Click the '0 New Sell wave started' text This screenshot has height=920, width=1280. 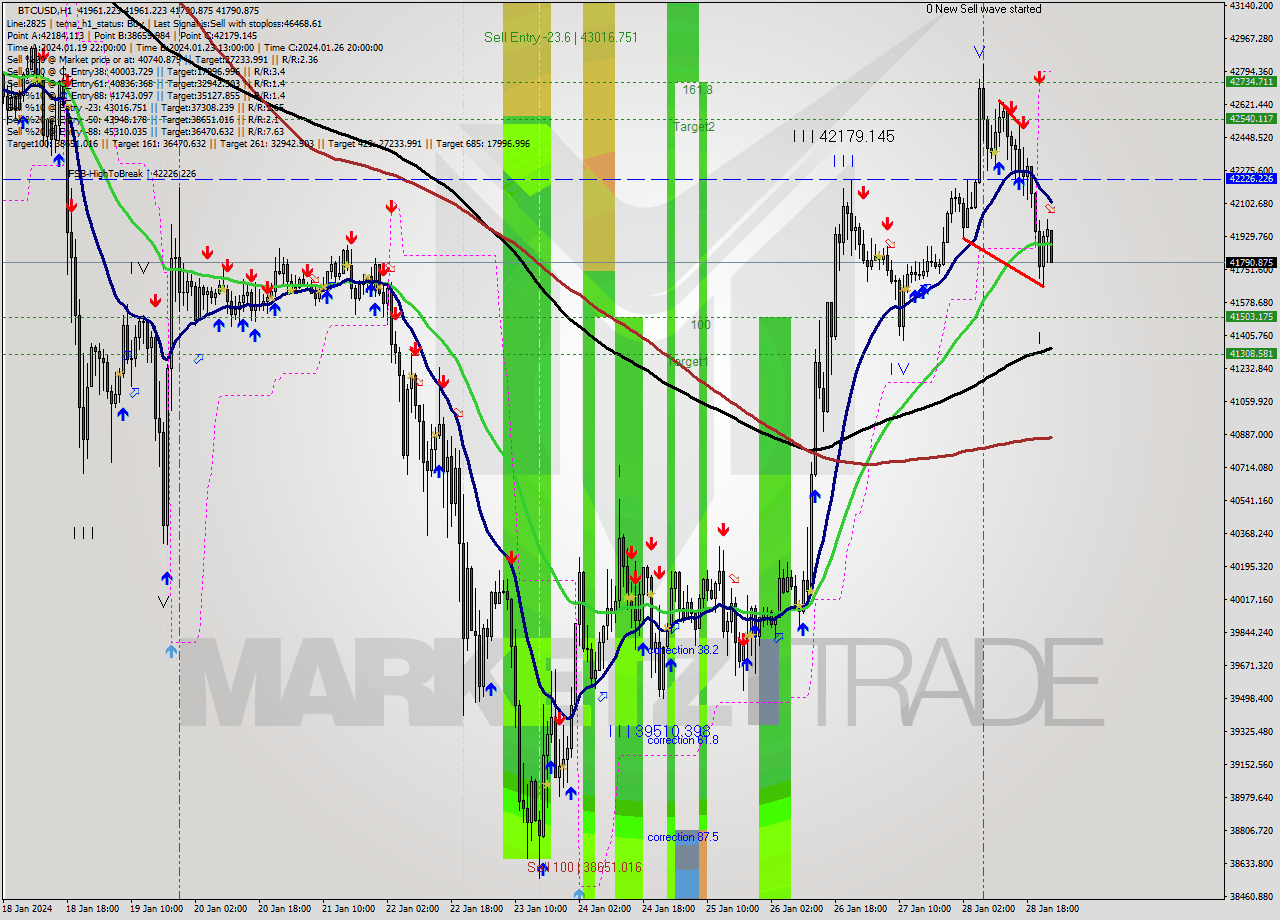coord(983,9)
